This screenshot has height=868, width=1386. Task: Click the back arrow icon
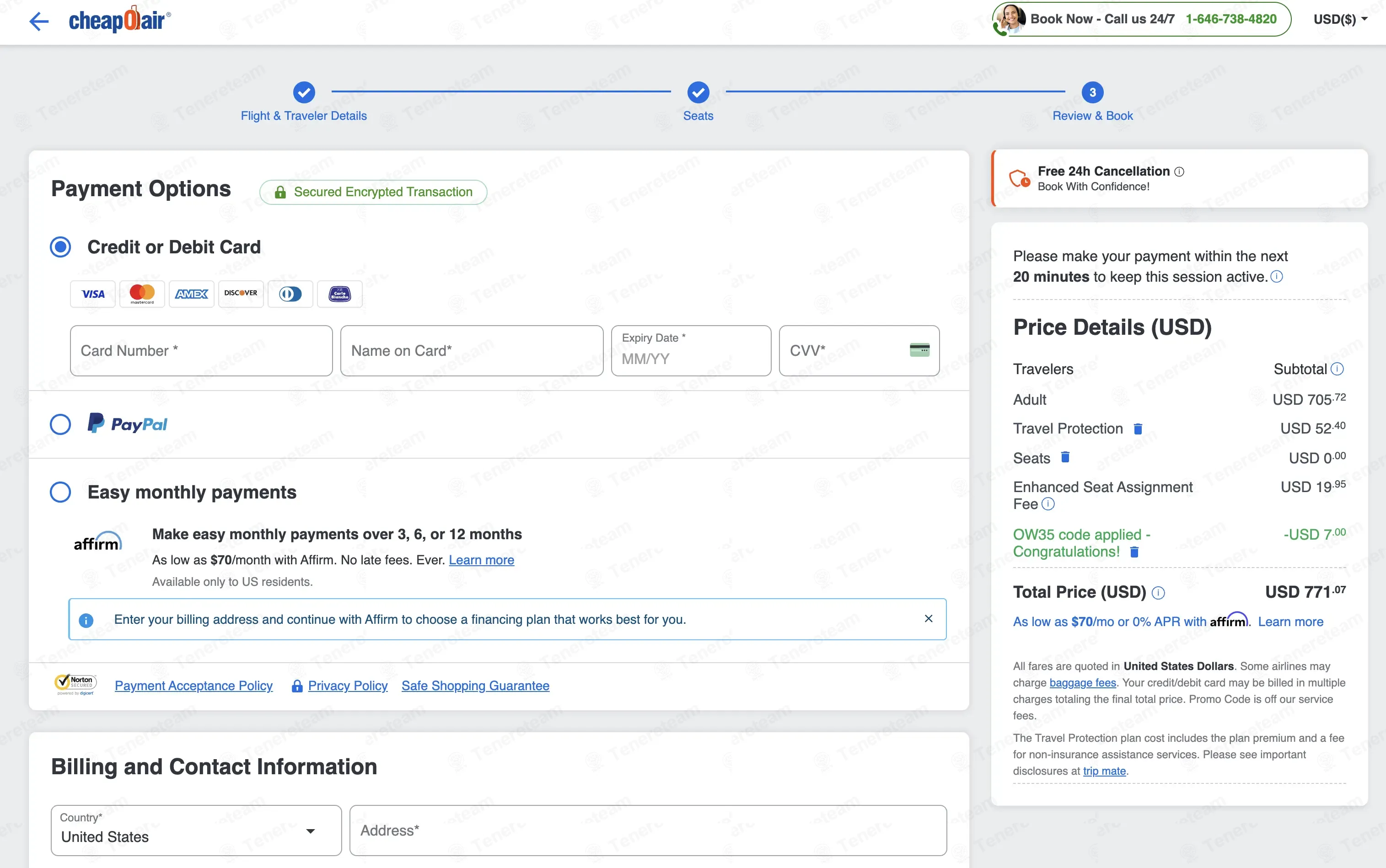[39, 22]
